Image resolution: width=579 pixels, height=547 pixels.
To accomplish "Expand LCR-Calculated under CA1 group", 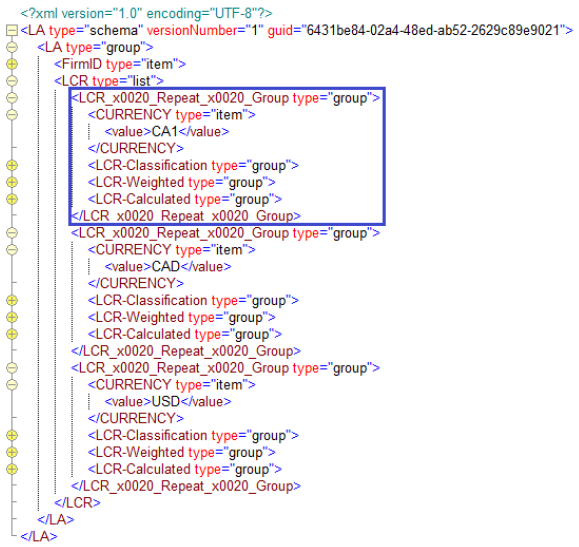I will [12, 199].
